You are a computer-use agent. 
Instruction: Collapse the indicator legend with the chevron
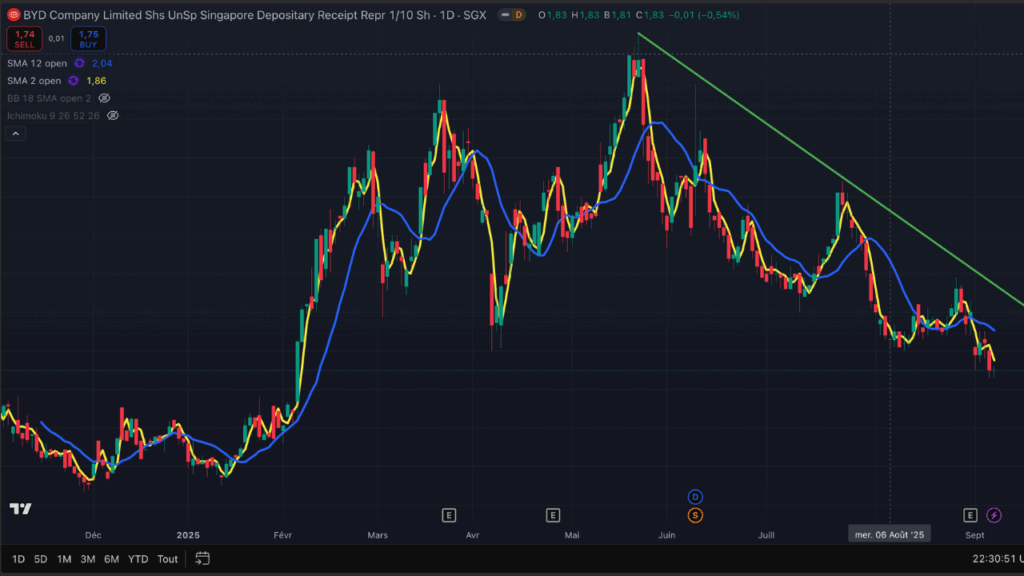16,133
